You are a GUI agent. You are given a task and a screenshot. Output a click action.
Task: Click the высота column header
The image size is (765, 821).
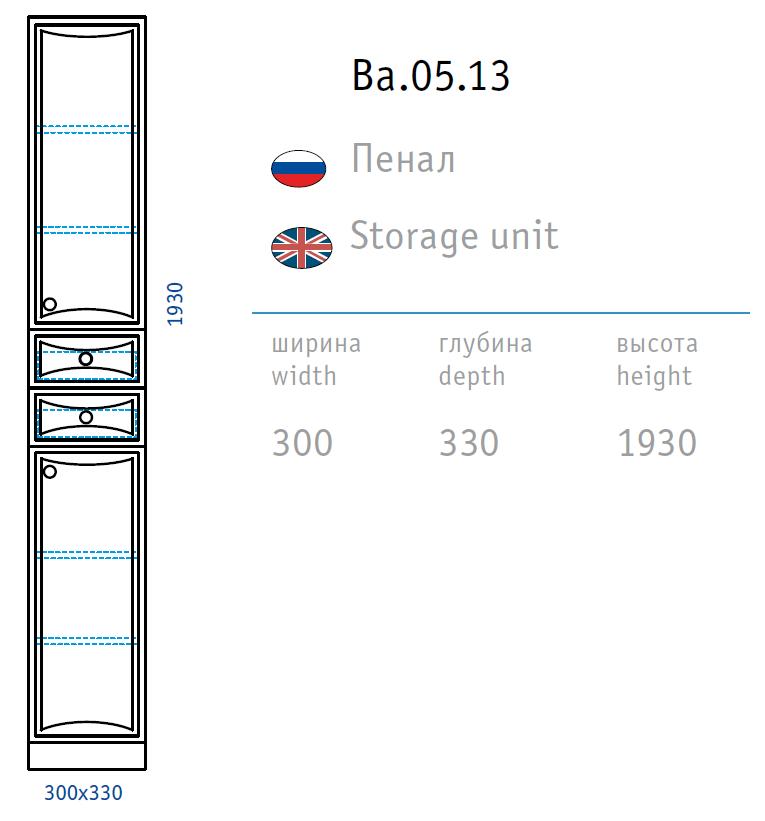[x=656, y=345]
